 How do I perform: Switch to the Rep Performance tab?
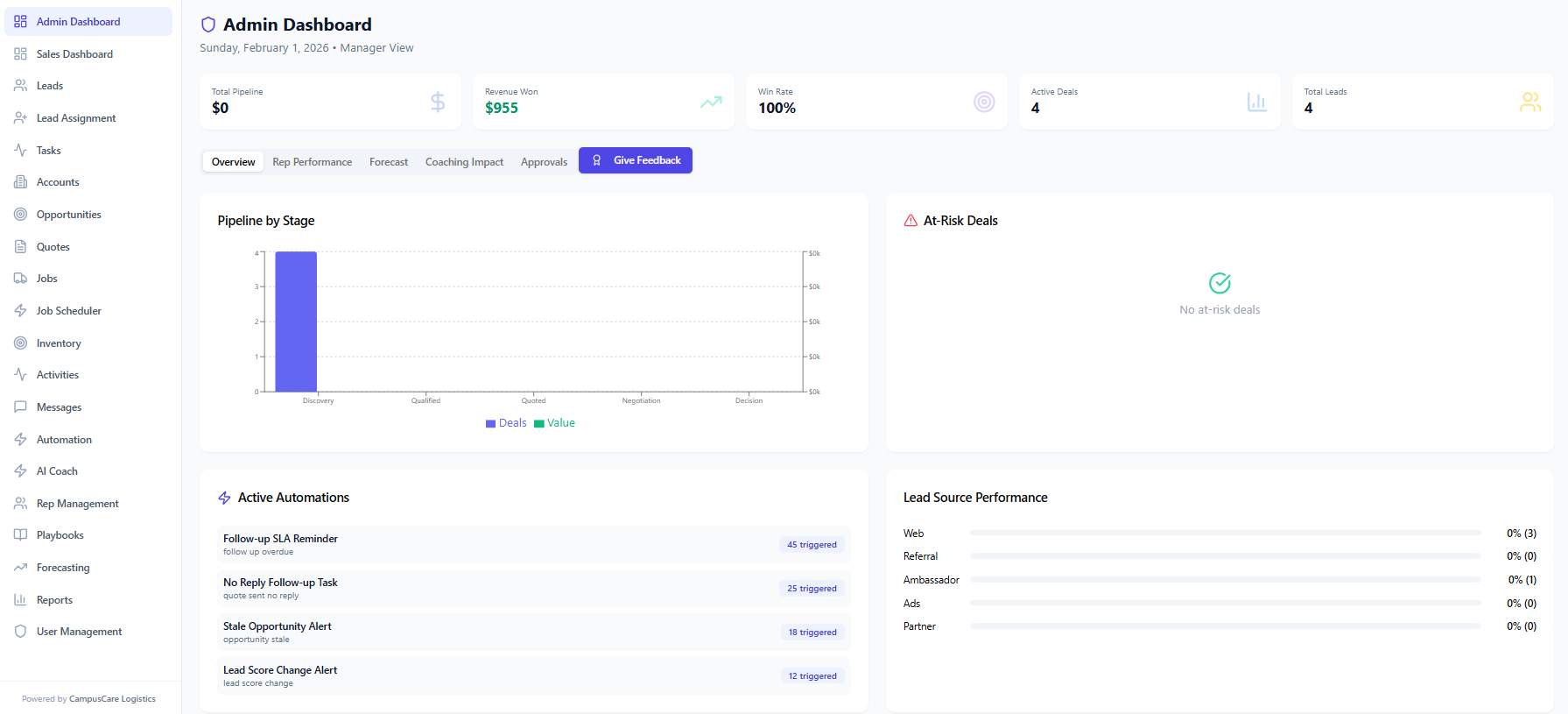(x=313, y=162)
